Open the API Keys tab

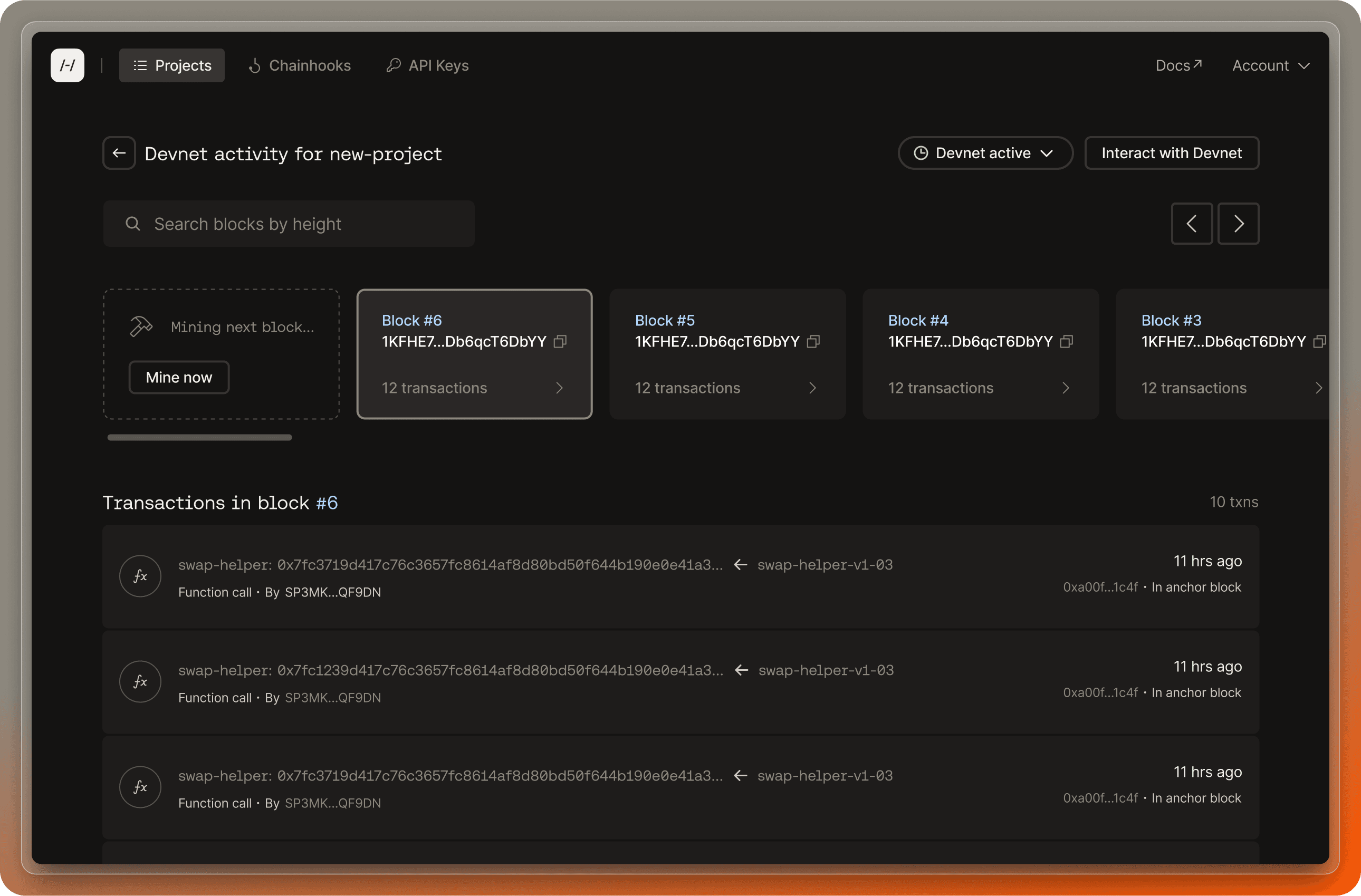tap(428, 66)
